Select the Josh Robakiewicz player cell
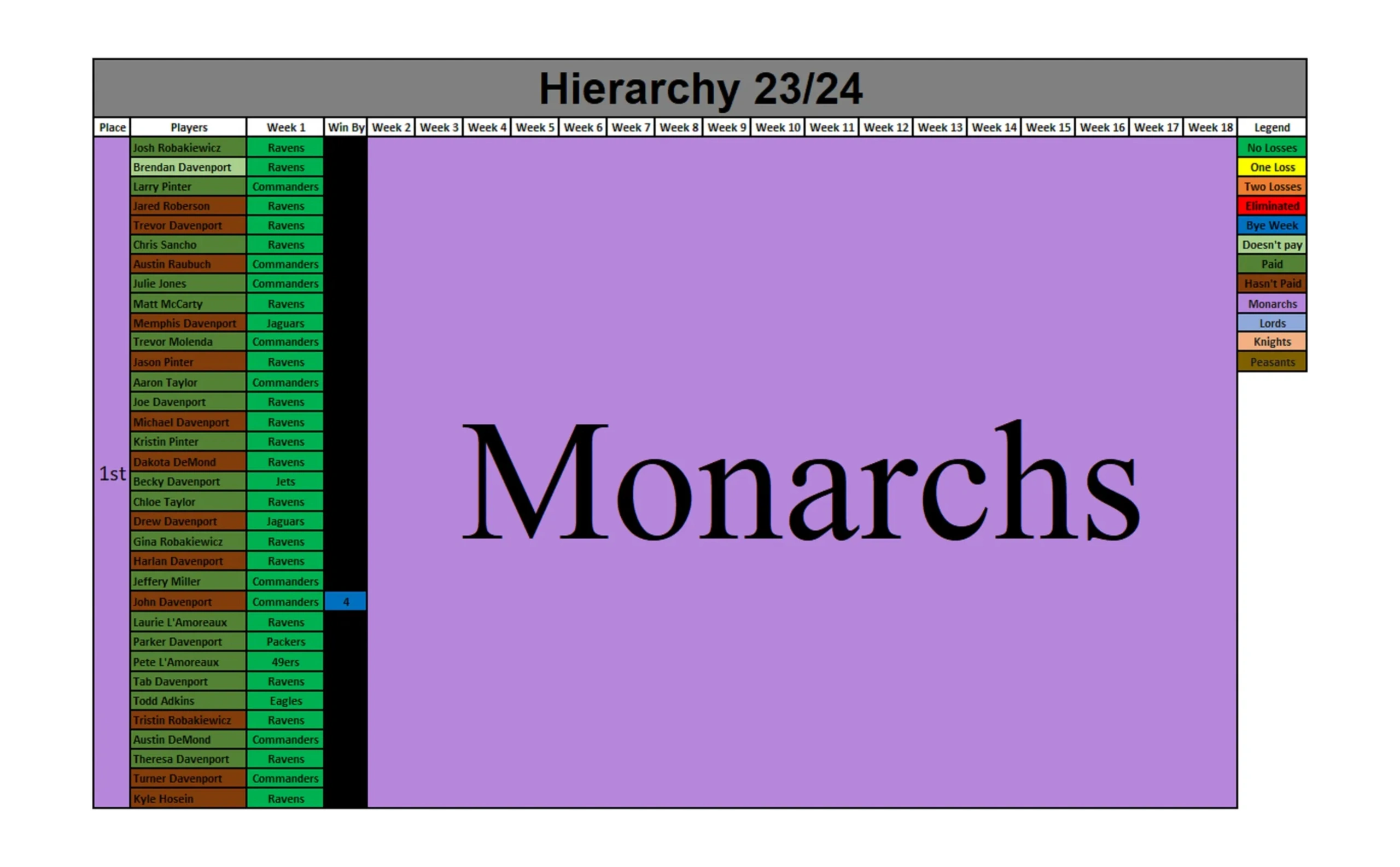Viewport: 1400px width, 867px height. (x=188, y=147)
